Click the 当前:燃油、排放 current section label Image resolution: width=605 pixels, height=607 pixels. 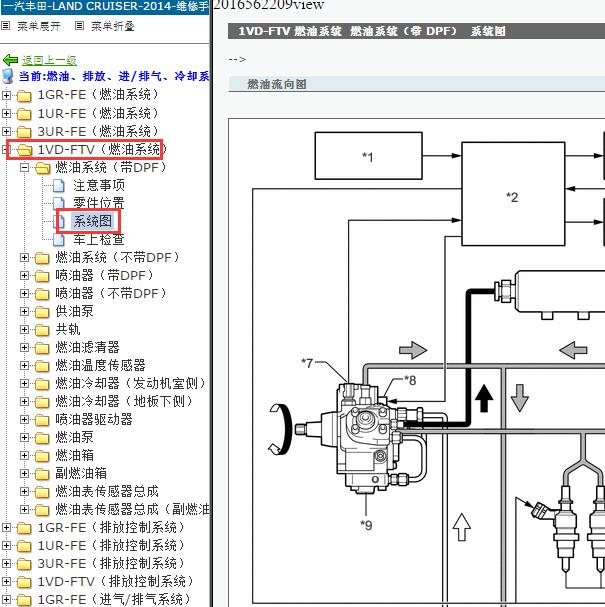pyautogui.click(x=114, y=76)
